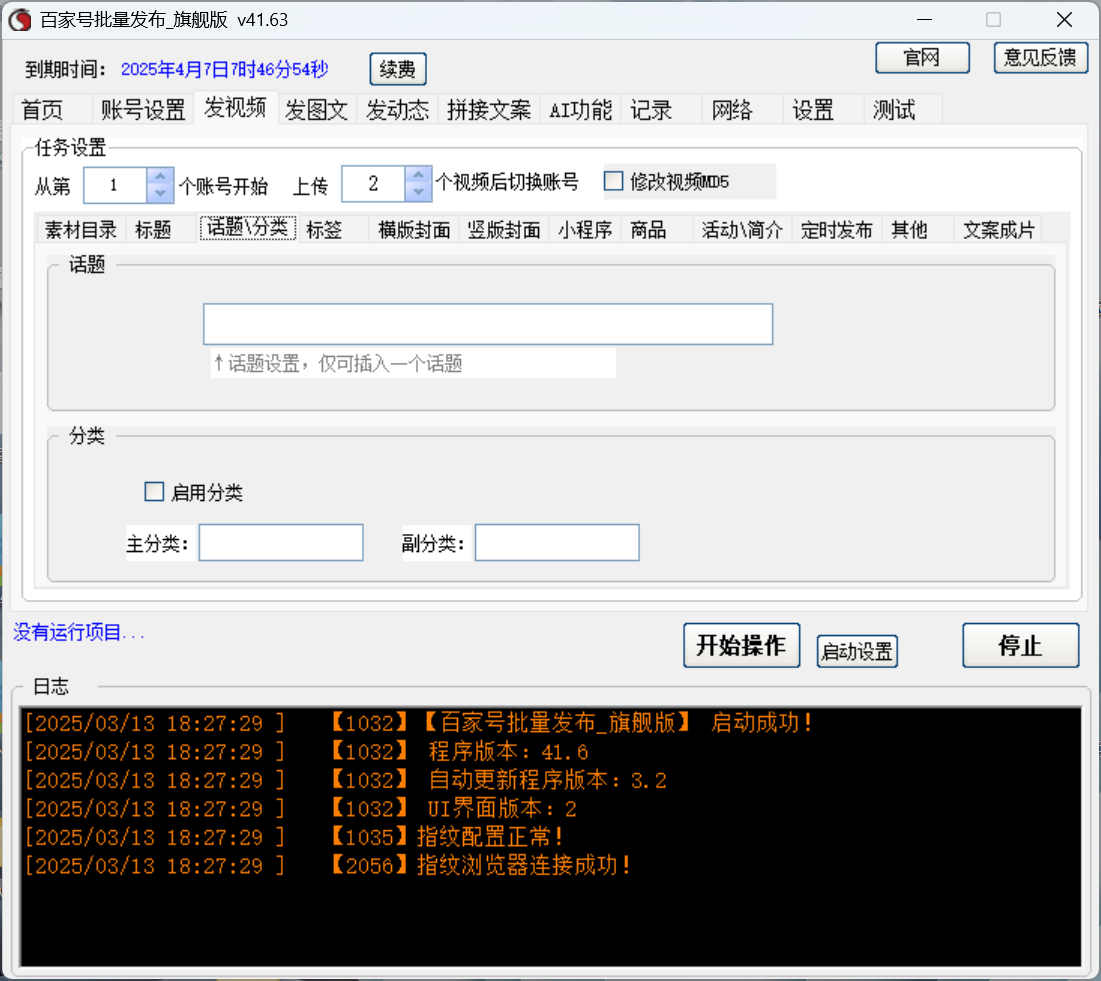This screenshot has width=1101, height=981.
Task: Minimize the application window
Action: (x=924, y=20)
